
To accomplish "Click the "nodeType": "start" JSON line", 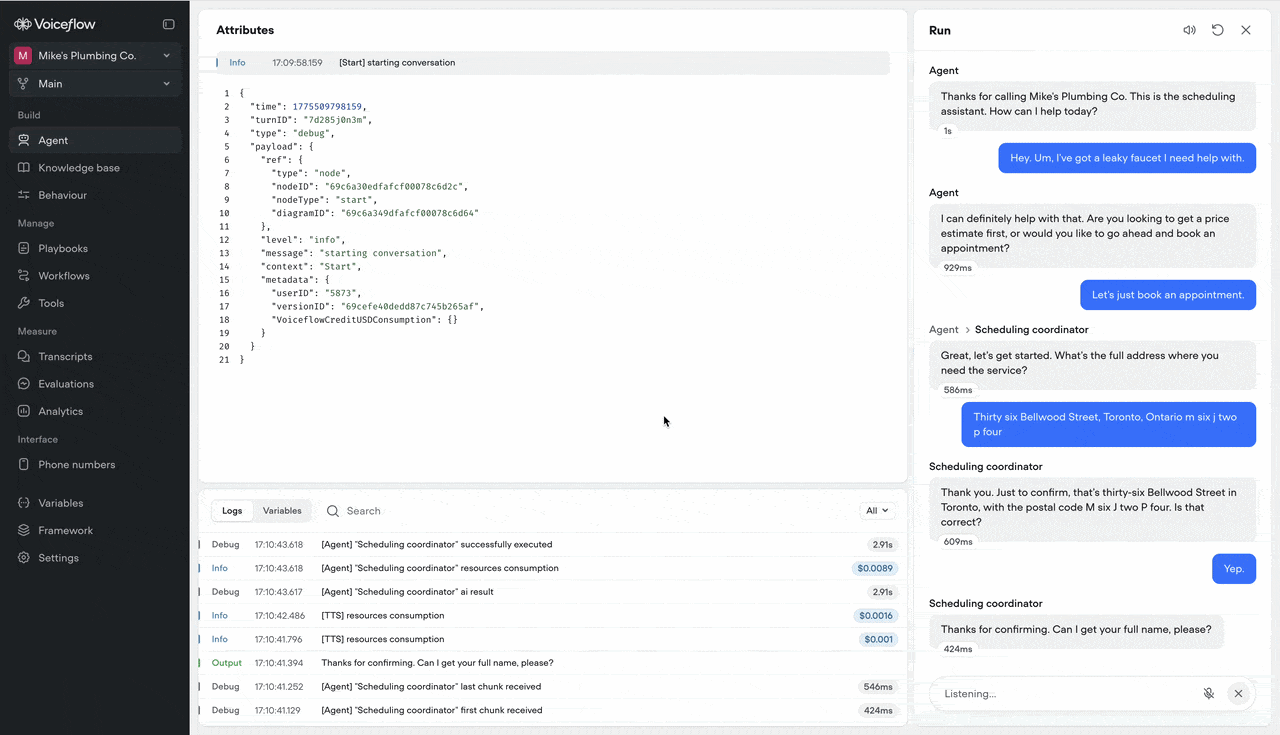I will [x=324, y=200].
